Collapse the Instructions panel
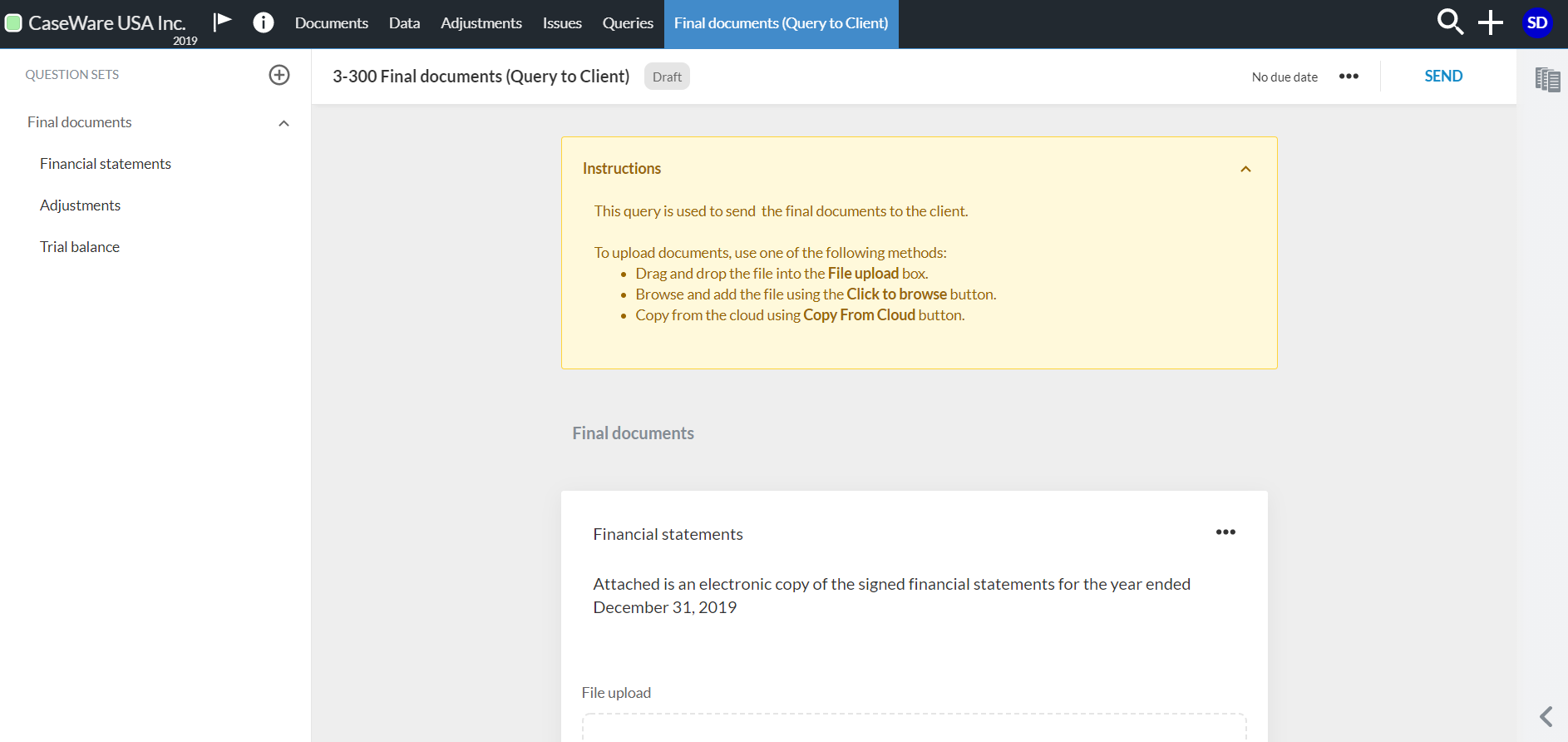Viewport: 1568px width, 742px height. [1245, 169]
